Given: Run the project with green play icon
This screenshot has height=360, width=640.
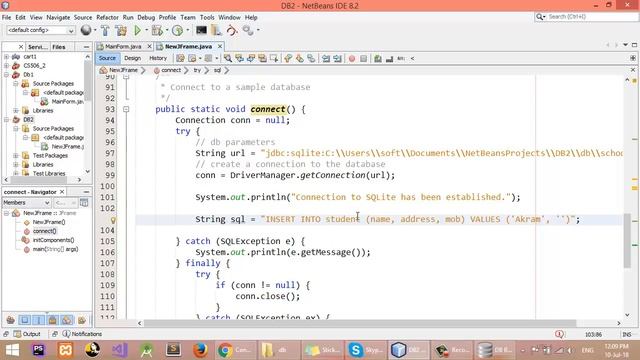Looking at the screenshot, I should pyautogui.click(x=138, y=30).
